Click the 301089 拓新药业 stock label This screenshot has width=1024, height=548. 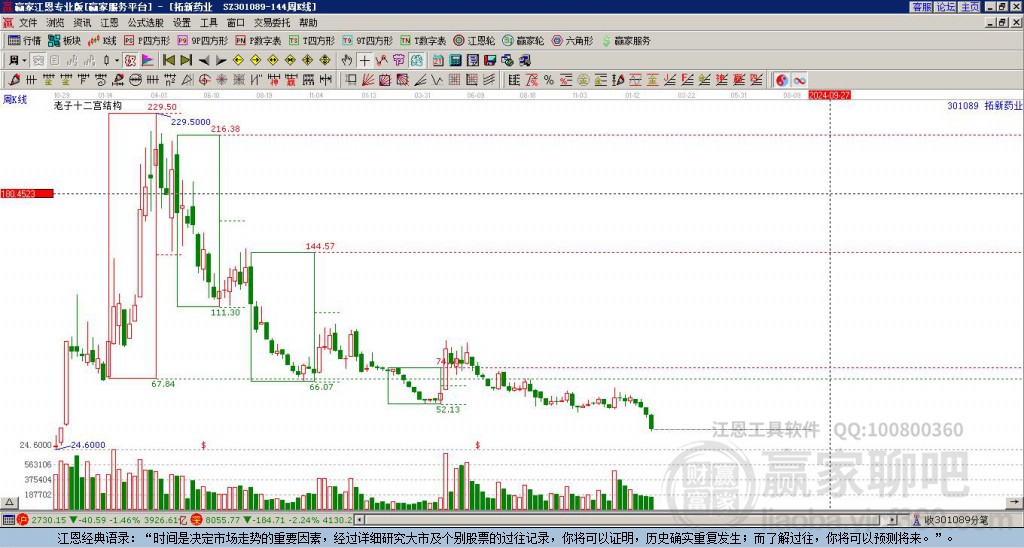985,105
